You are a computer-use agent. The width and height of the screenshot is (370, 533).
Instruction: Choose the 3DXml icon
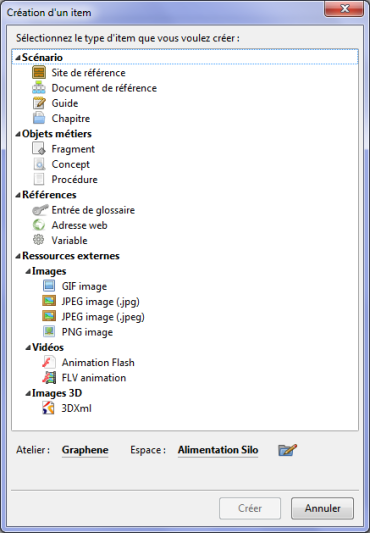[49, 408]
